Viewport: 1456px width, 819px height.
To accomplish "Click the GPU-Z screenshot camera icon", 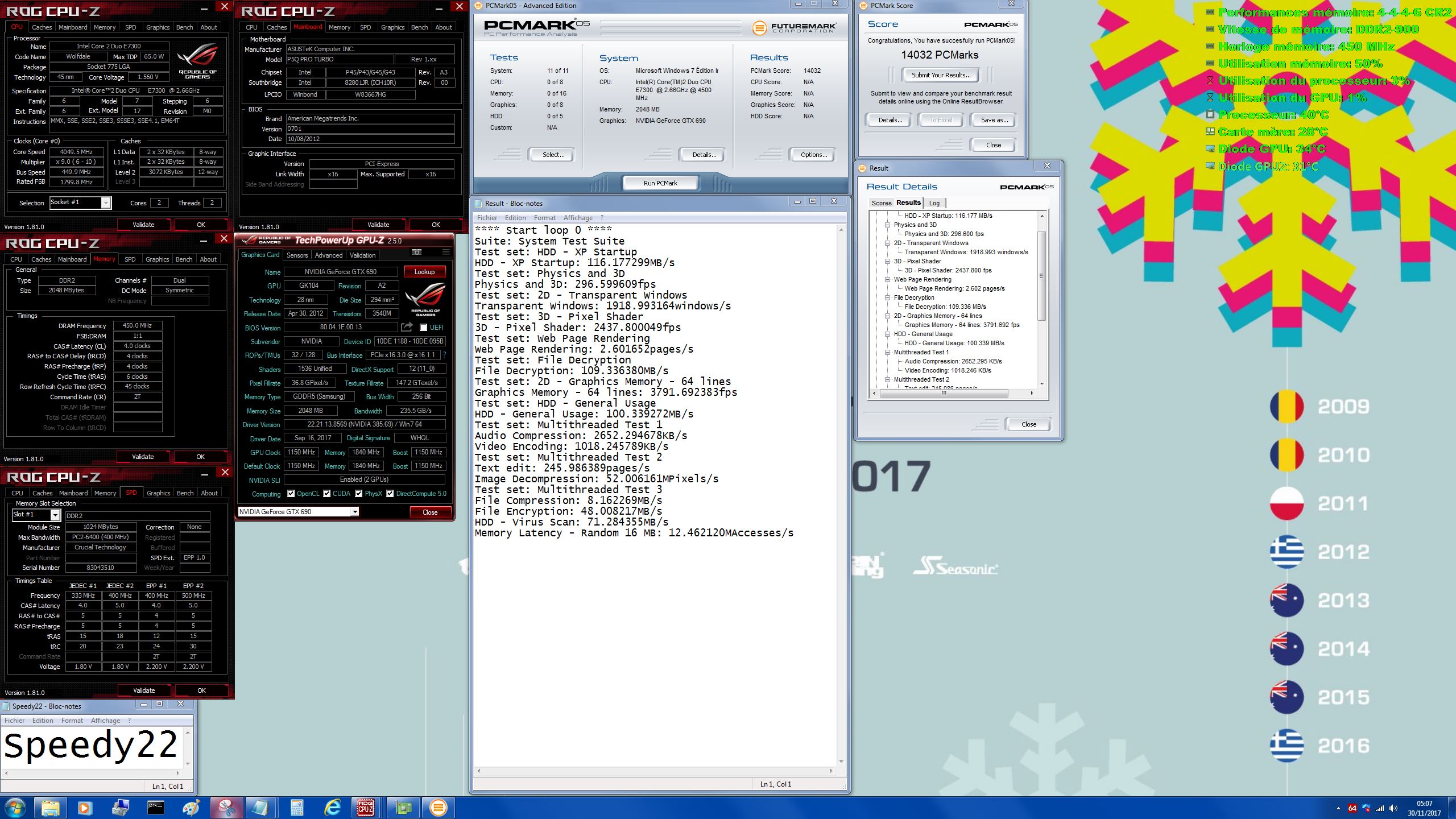I will coord(417,251).
